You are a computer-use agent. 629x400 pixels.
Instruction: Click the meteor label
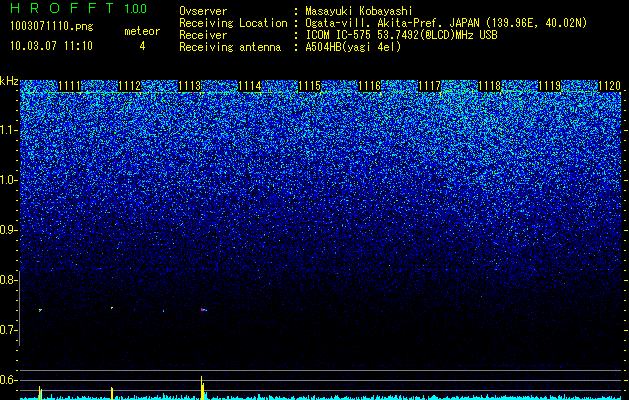(142, 31)
